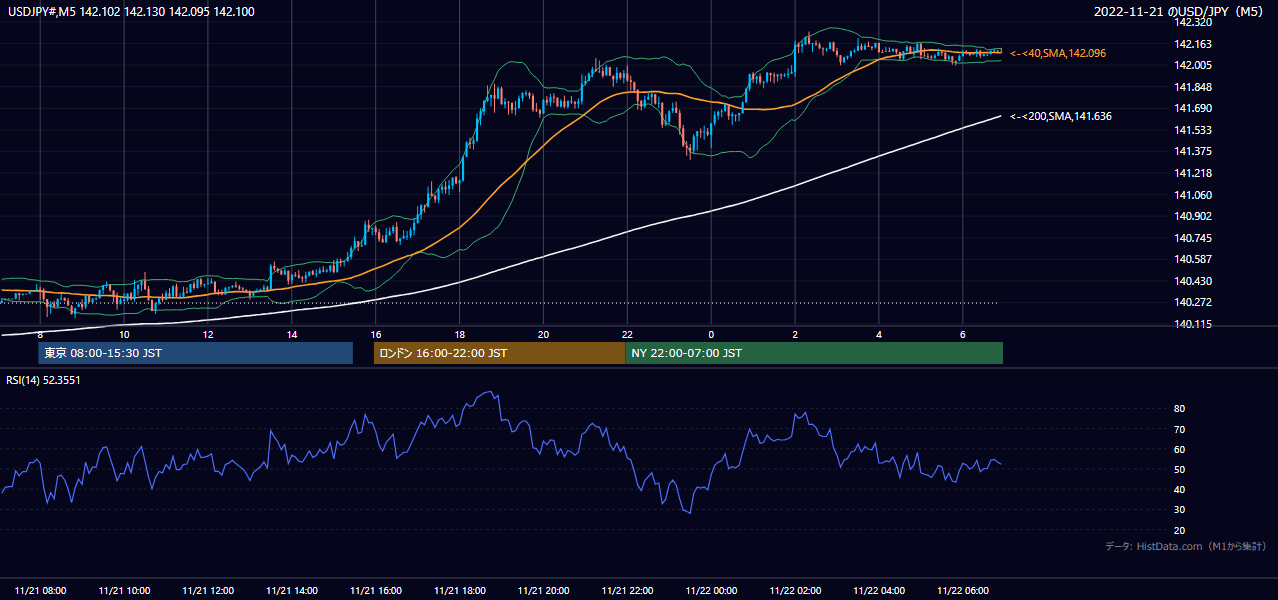
Task: Click the 11/21 20:00 time axis label
Action: (543, 591)
